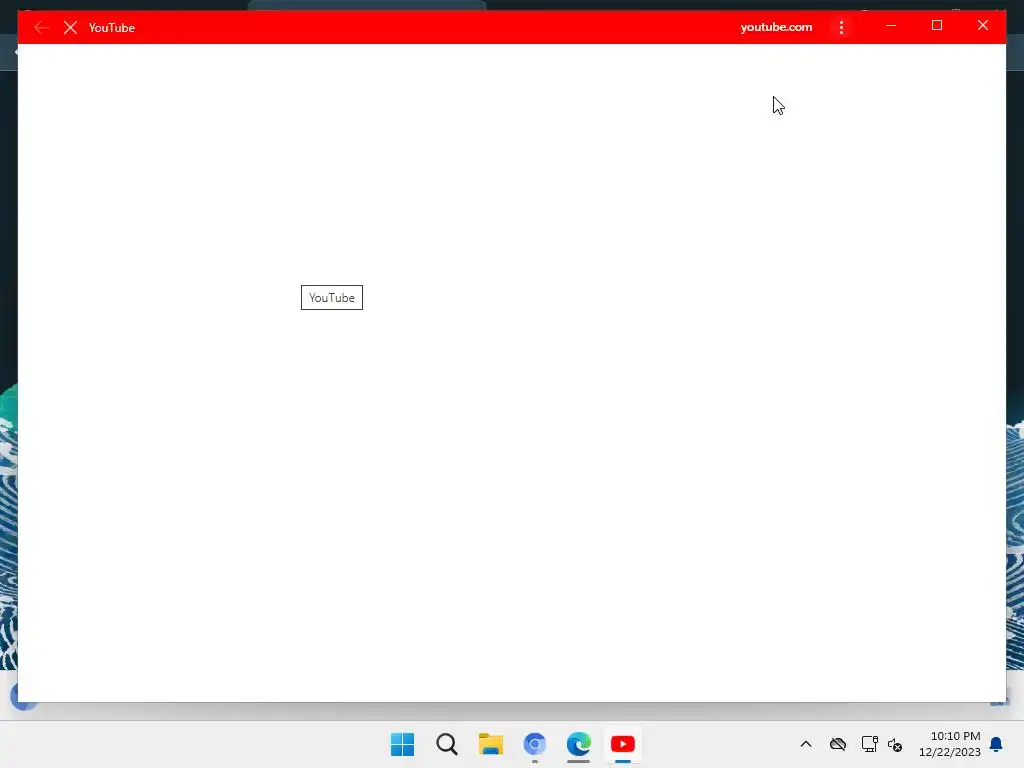Select the YouTube app taskbar icon
Image resolution: width=1024 pixels, height=768 pixels.
(x=623, y=744)
